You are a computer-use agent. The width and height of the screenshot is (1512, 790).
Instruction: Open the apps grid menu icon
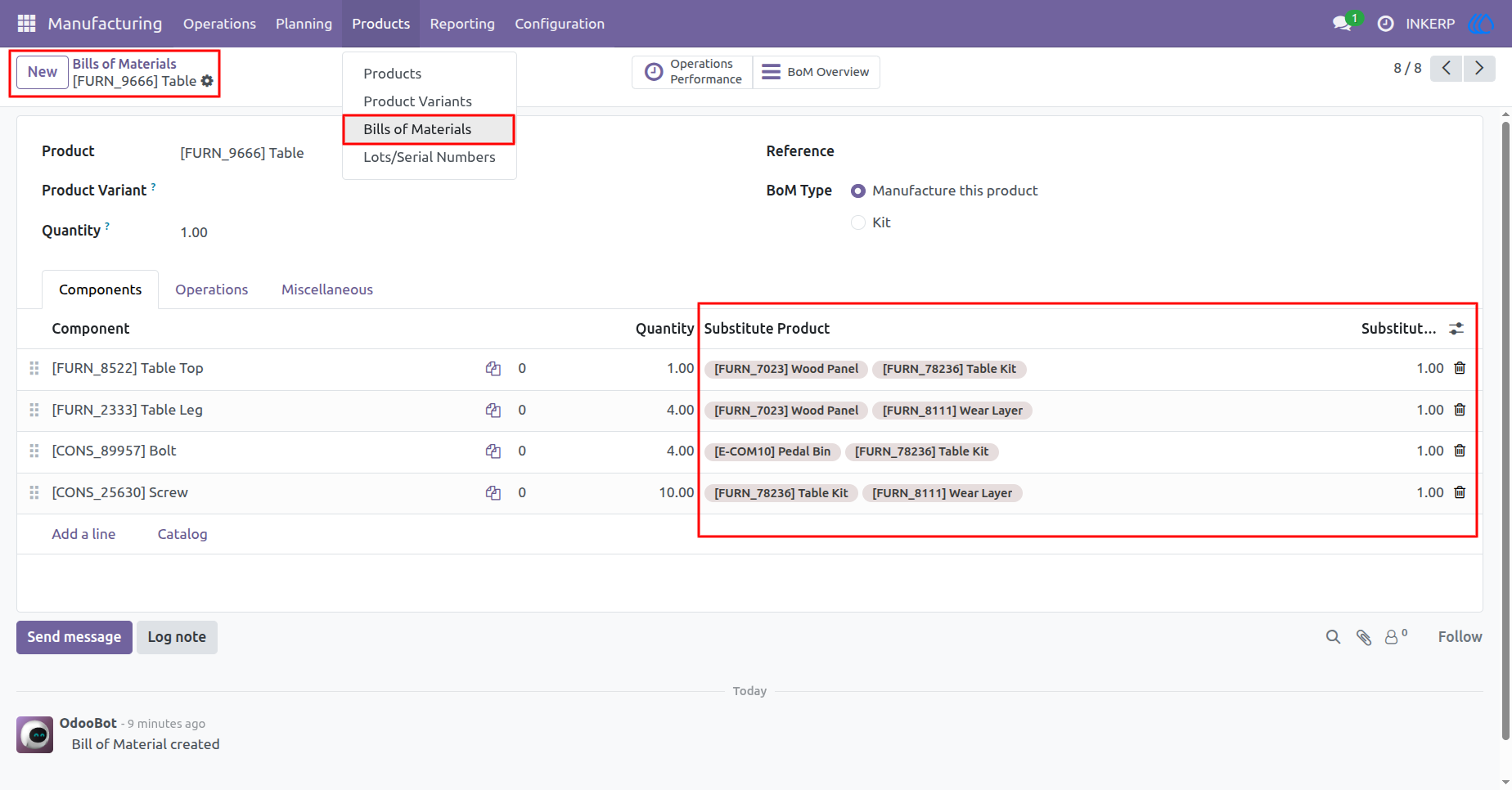(x=26, y=24)
